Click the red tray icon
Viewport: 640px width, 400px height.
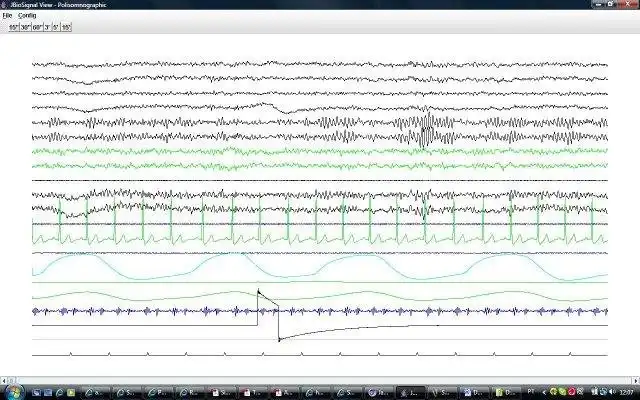(x=572, y=392)
